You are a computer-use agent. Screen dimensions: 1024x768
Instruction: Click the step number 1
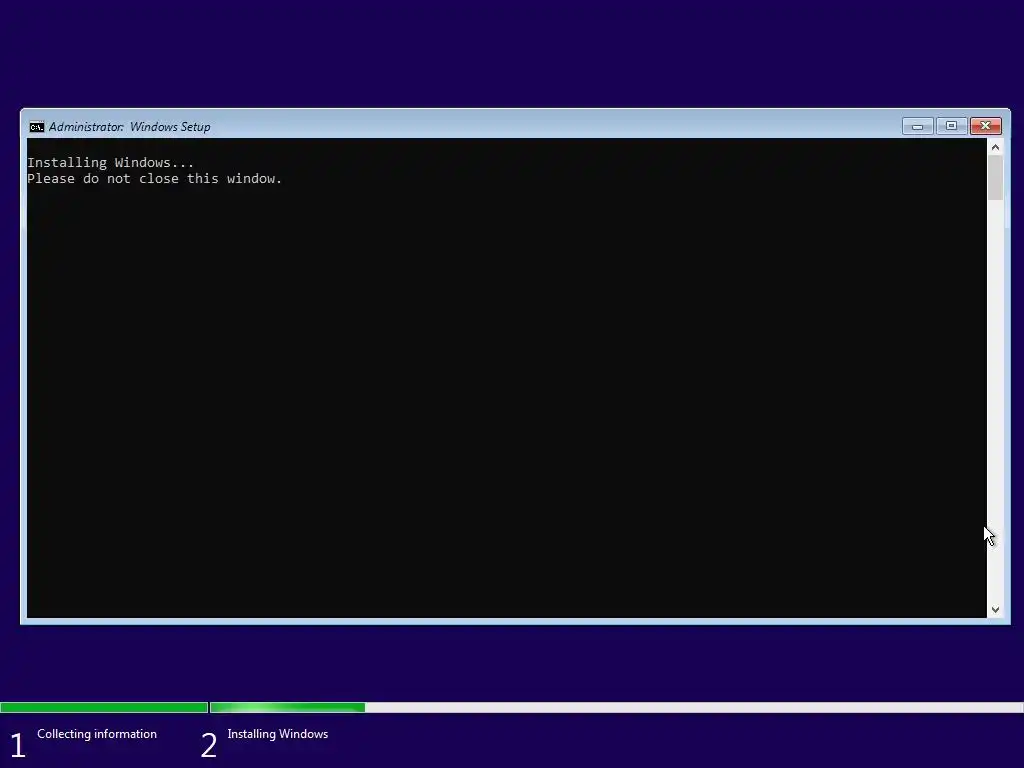pos(18,745)
